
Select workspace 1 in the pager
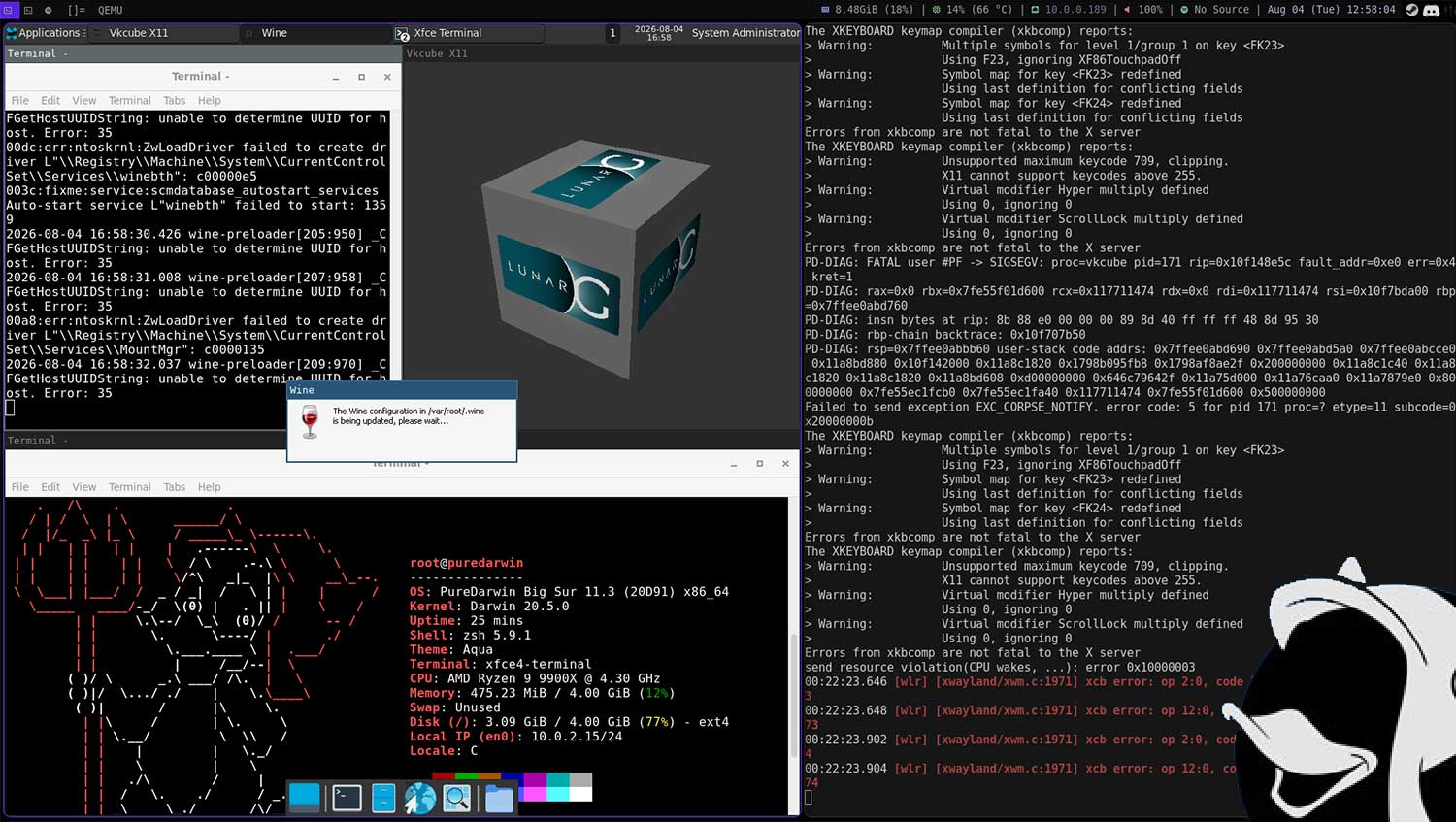point(612,33)
